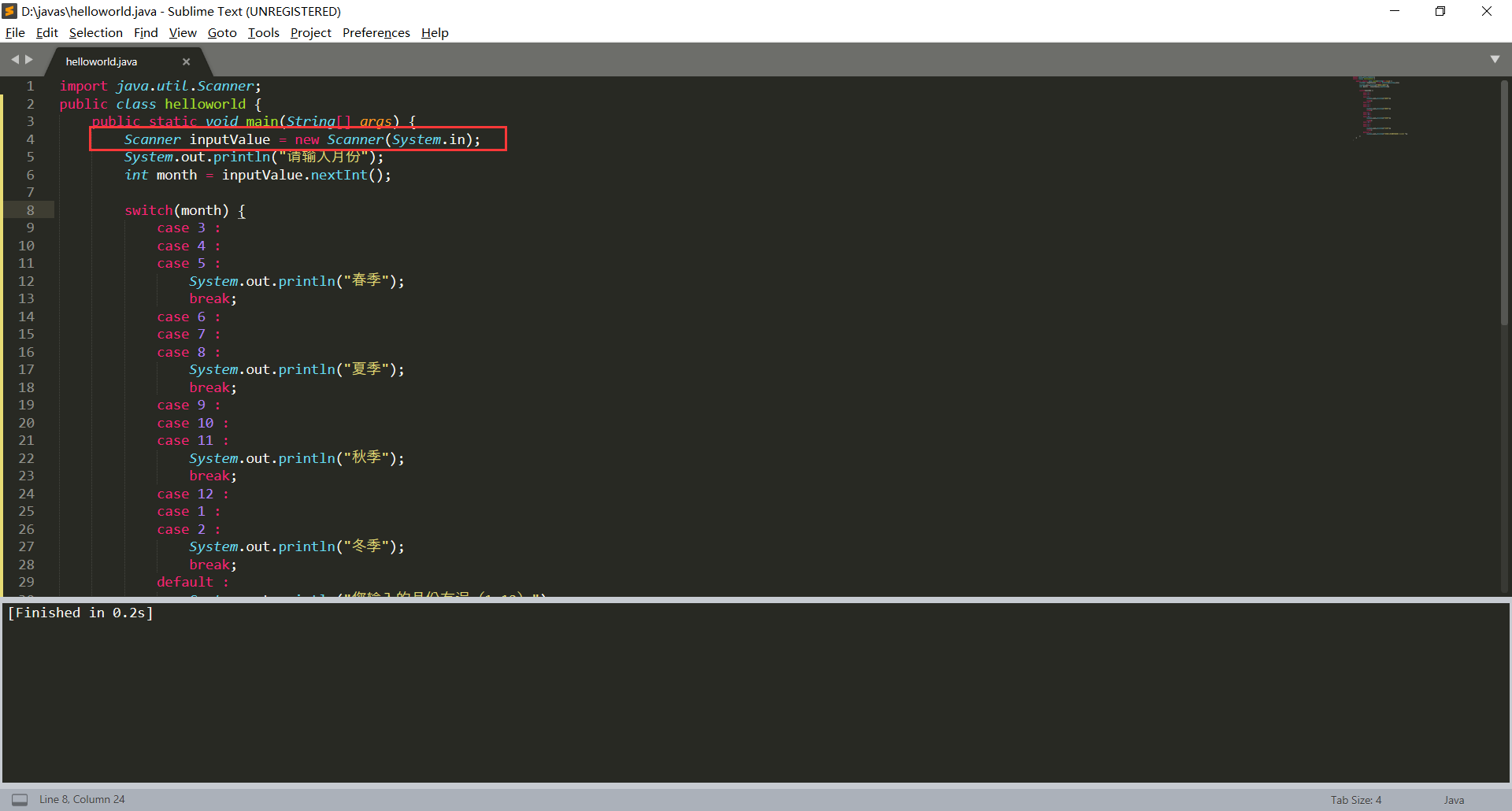1512x811 pixels.
Task: Click the public class helloworld line
Action: point(160,104)
